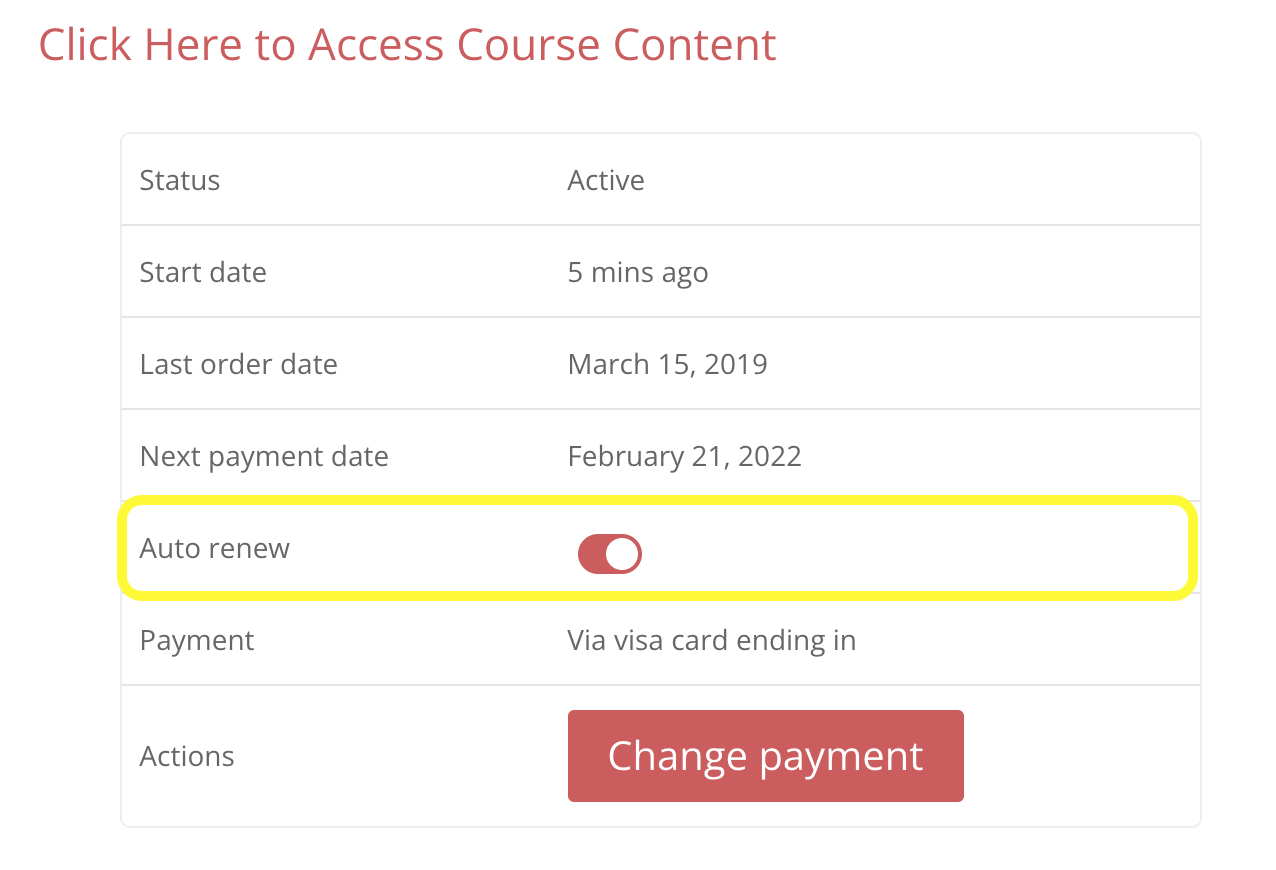
Task: Select the Last order date label
Action: click(239, 364)
